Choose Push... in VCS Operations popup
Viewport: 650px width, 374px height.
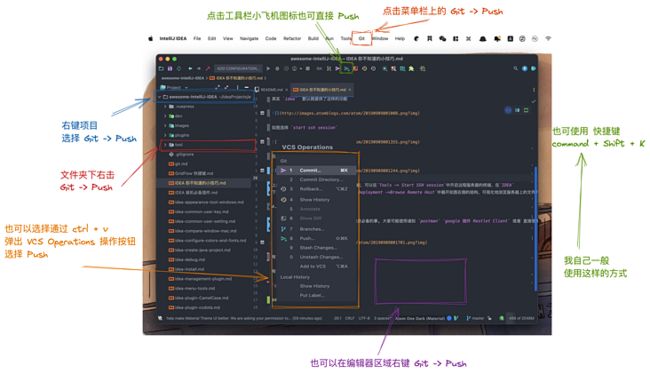(316, 238)
